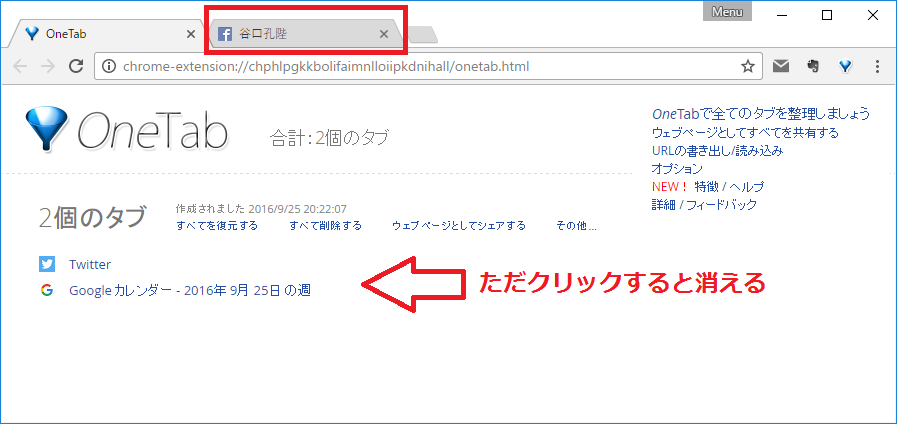This screenshot has height=424, width=897.
Task: Delete all tabs with すべて削除する
Action: (325, 225)
